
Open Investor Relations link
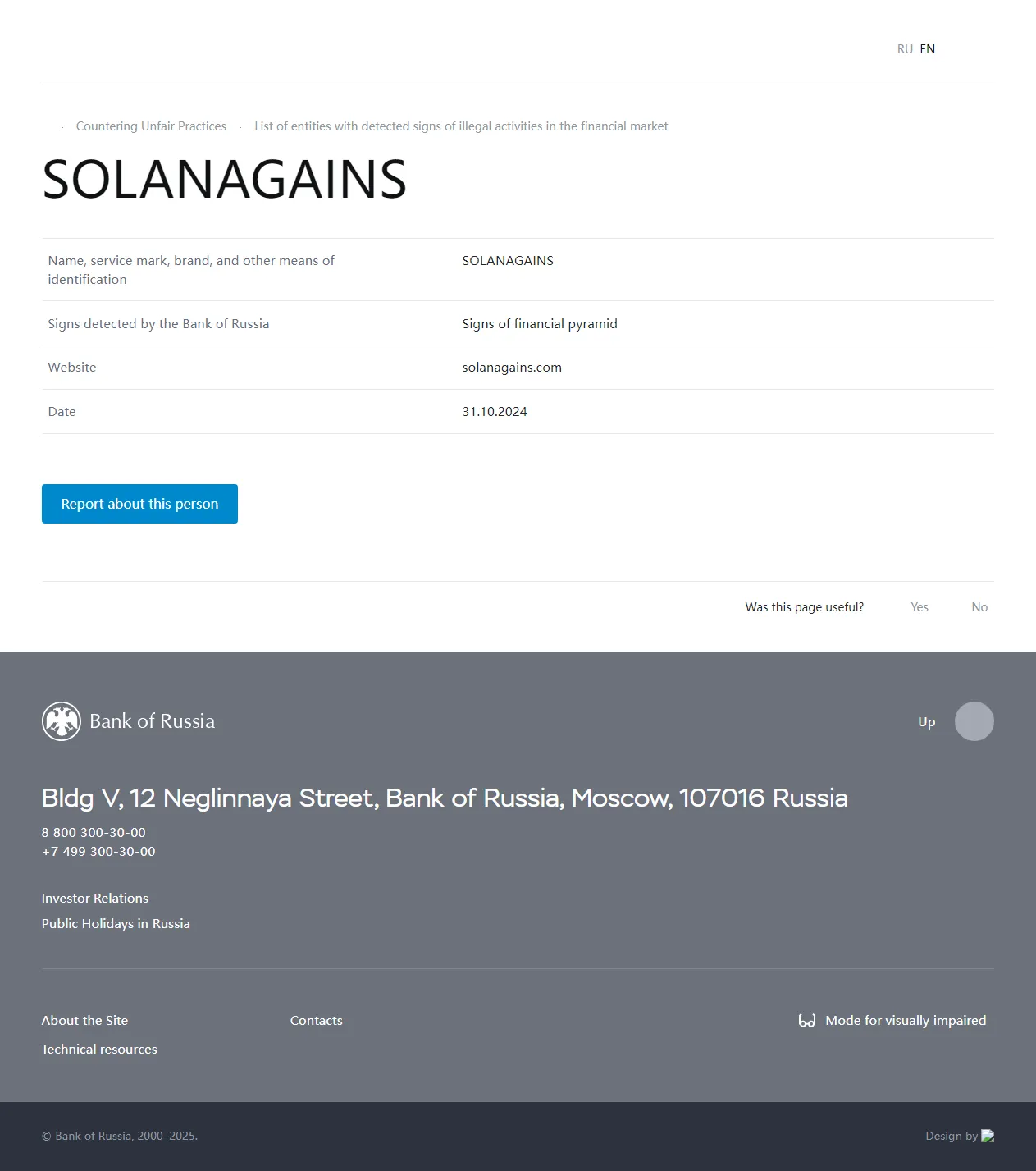95,899
